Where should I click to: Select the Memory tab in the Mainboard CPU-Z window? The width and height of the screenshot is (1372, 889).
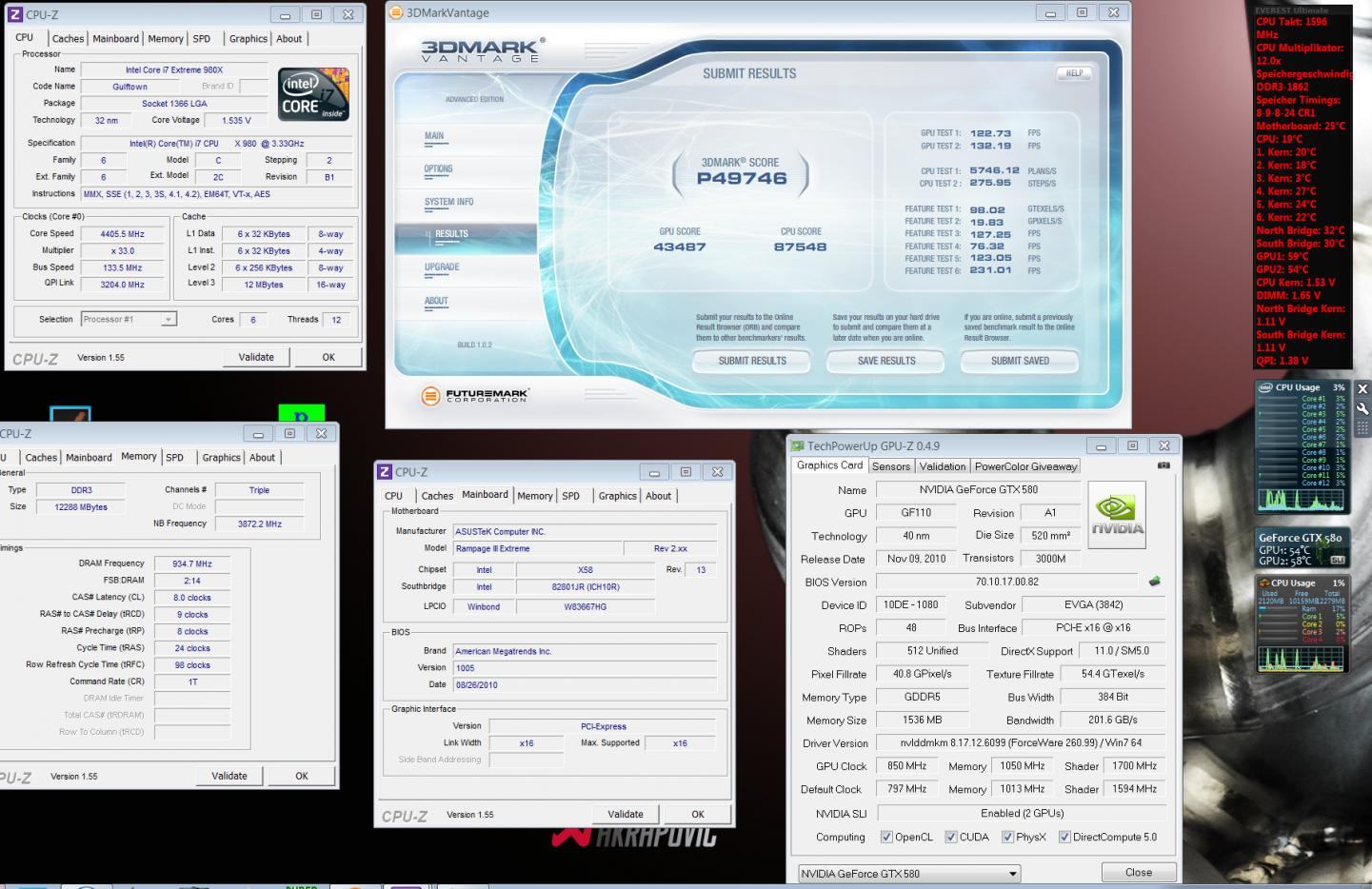(534, 496)
